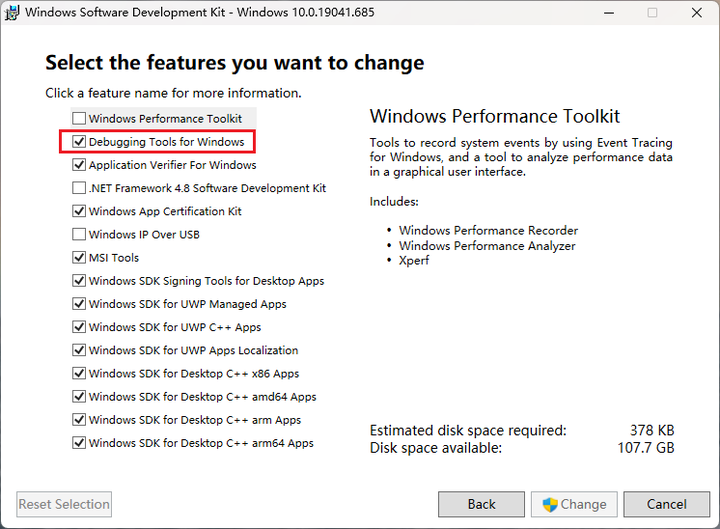Minimize the SDK installer window

click(607, 13)
